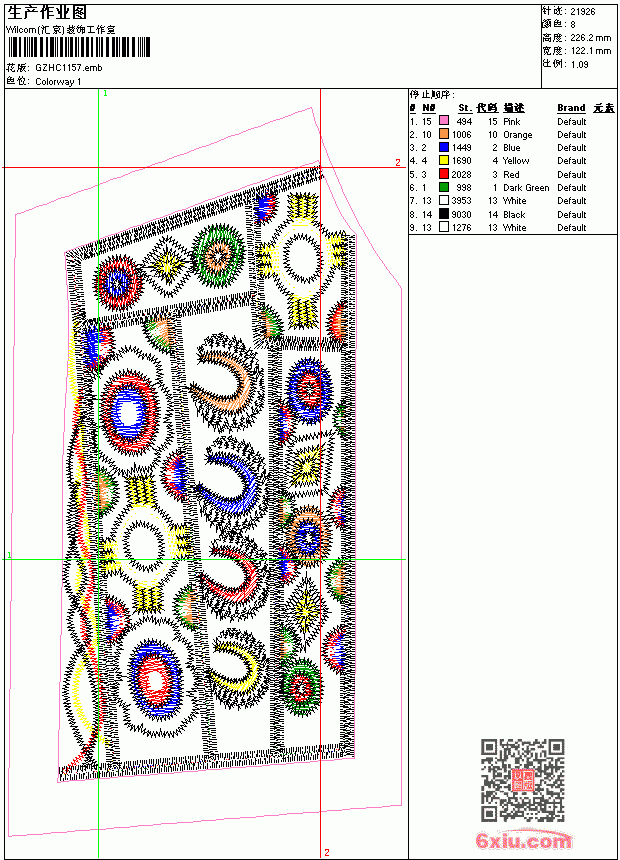Click the Brand column header
The image size is (620, 860).
point(571,108)
